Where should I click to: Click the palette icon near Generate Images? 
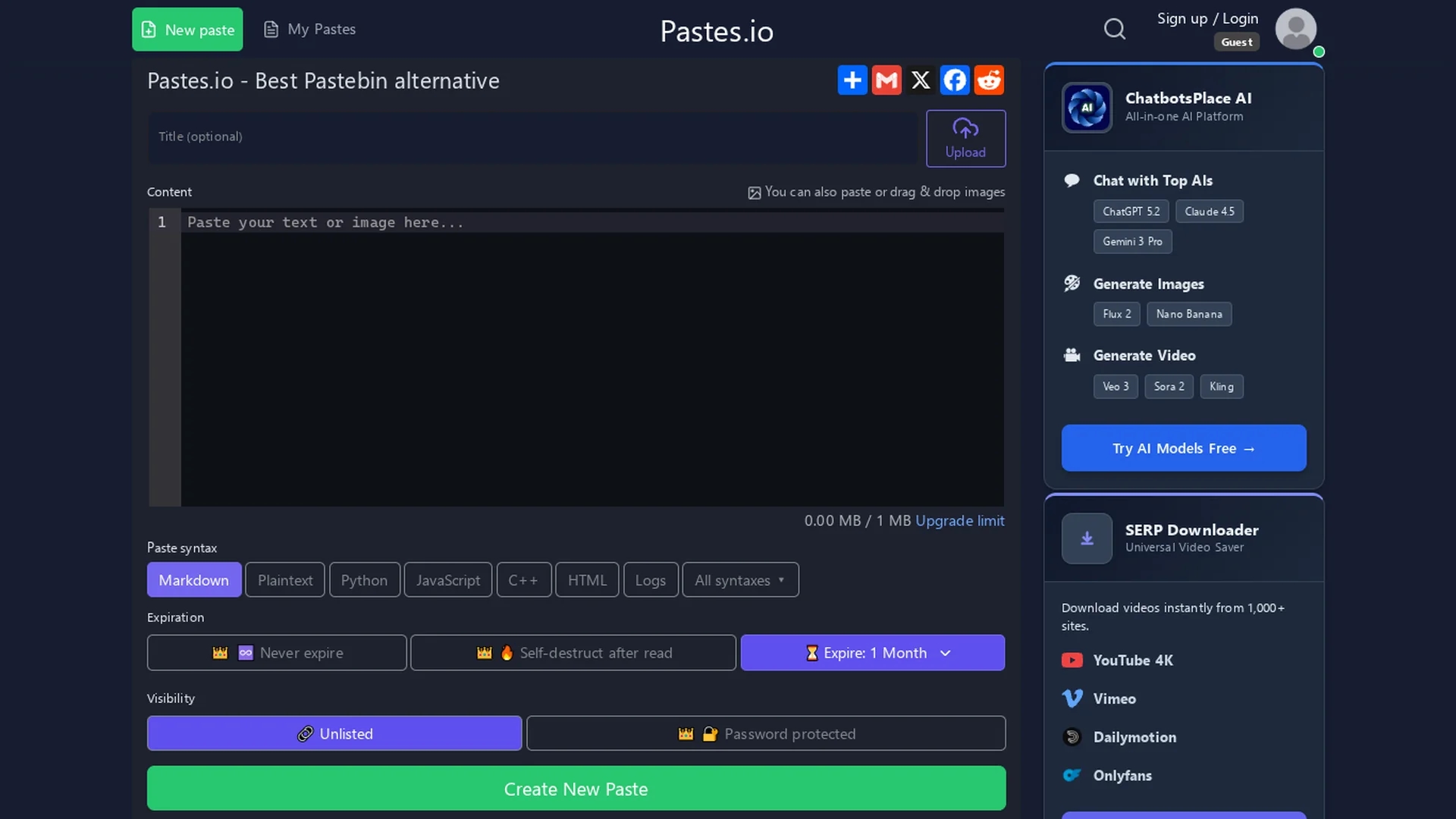(x=1072, y=284)
